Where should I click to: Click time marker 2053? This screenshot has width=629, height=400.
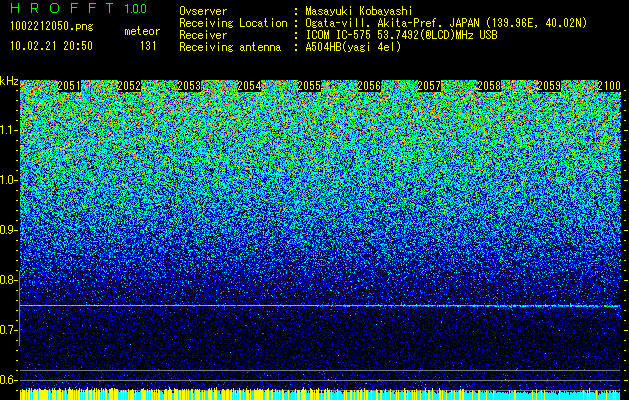point(189,86)
